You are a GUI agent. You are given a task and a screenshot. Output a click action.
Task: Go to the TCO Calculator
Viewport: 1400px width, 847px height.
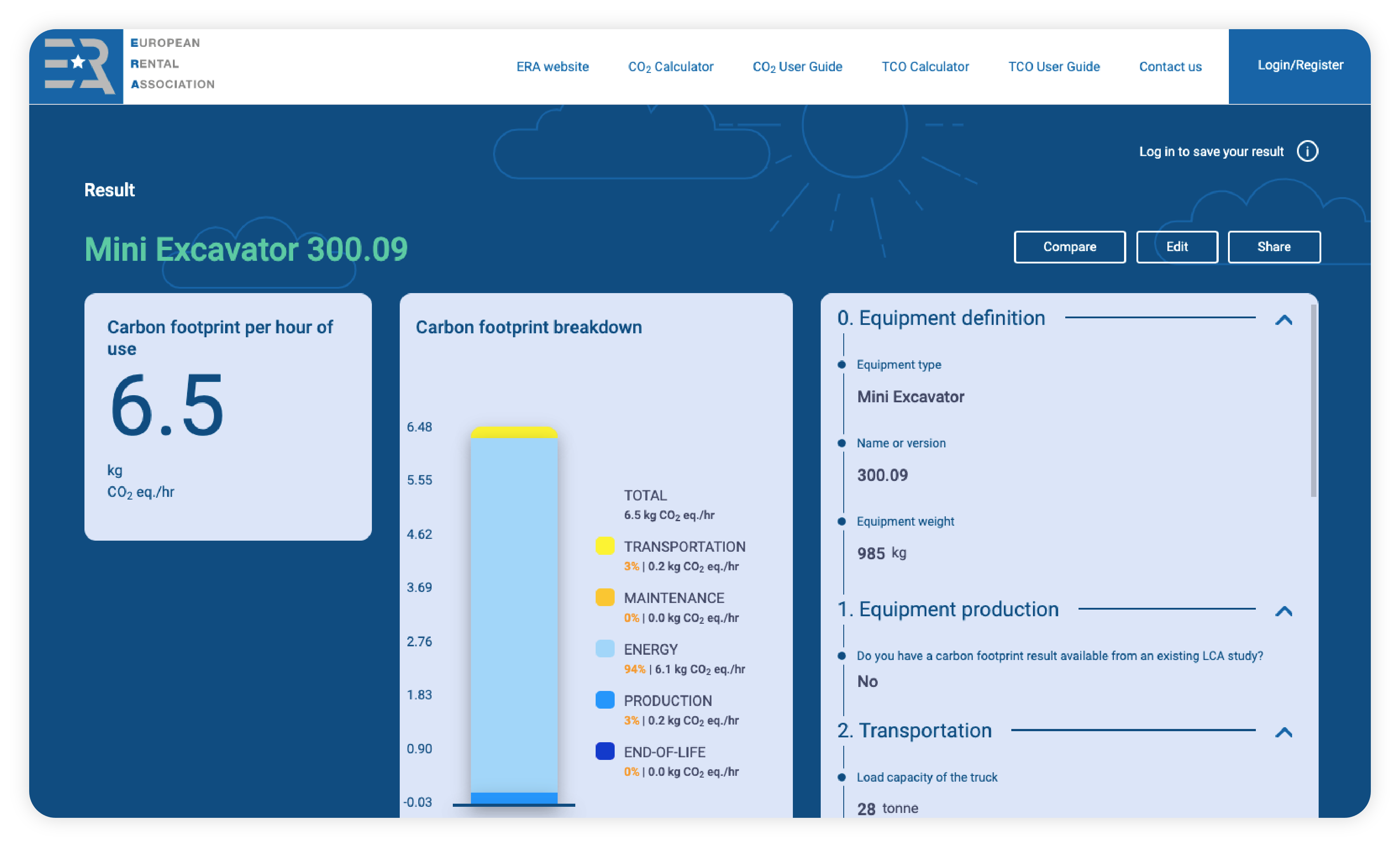[925, 67]
